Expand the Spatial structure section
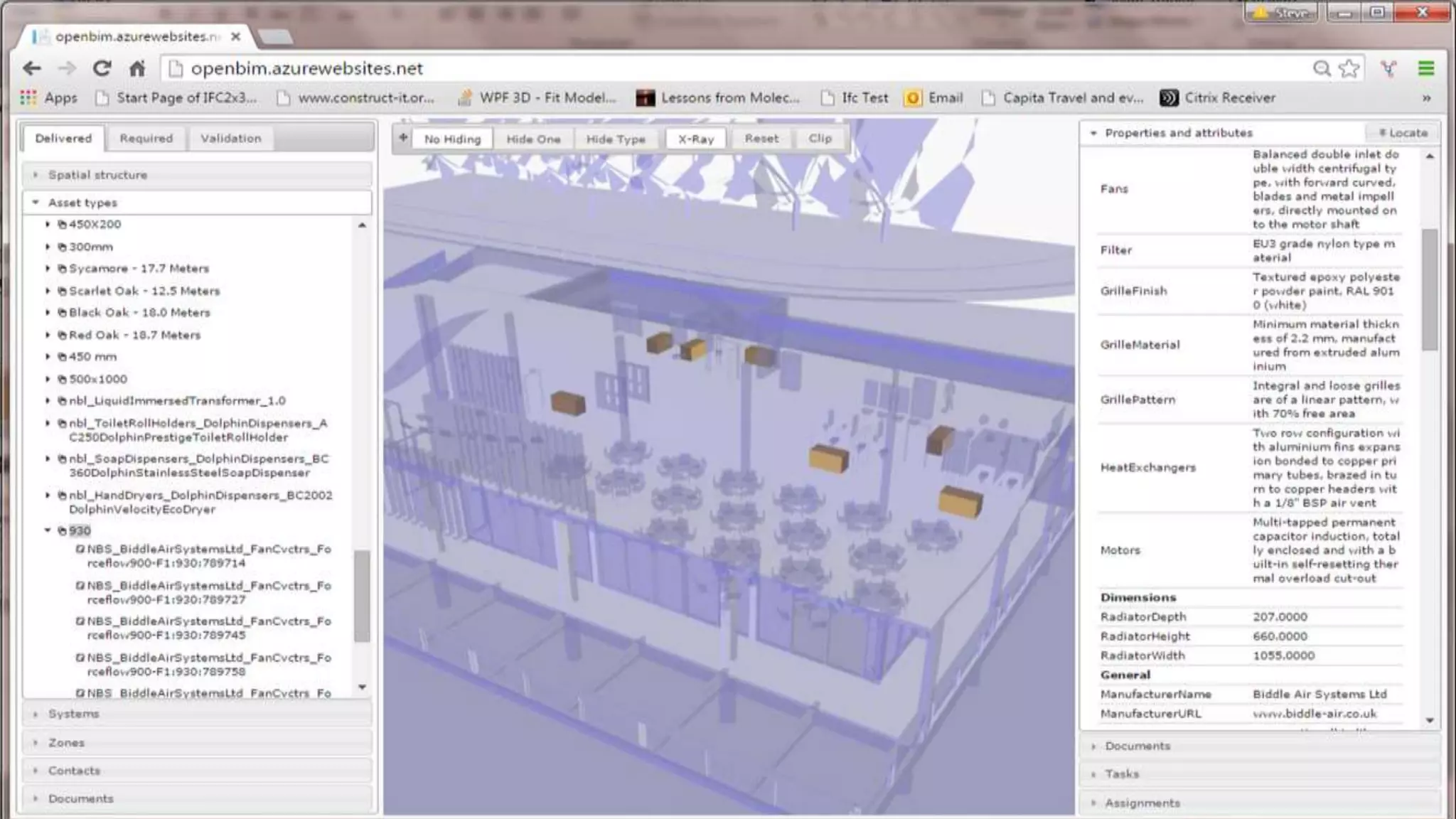1456x819 pixels. (x=97, y=175)
